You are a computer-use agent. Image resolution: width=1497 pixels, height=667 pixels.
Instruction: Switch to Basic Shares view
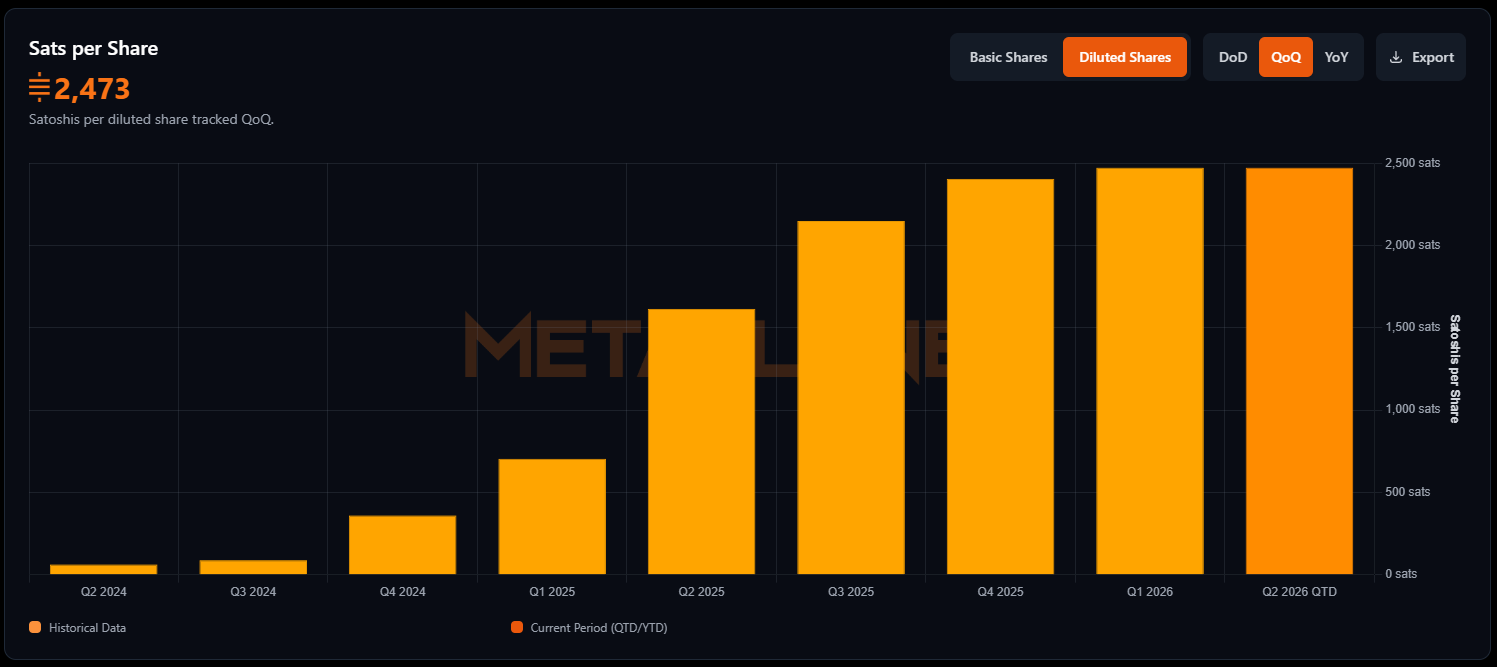click(x=1008, y=58)
